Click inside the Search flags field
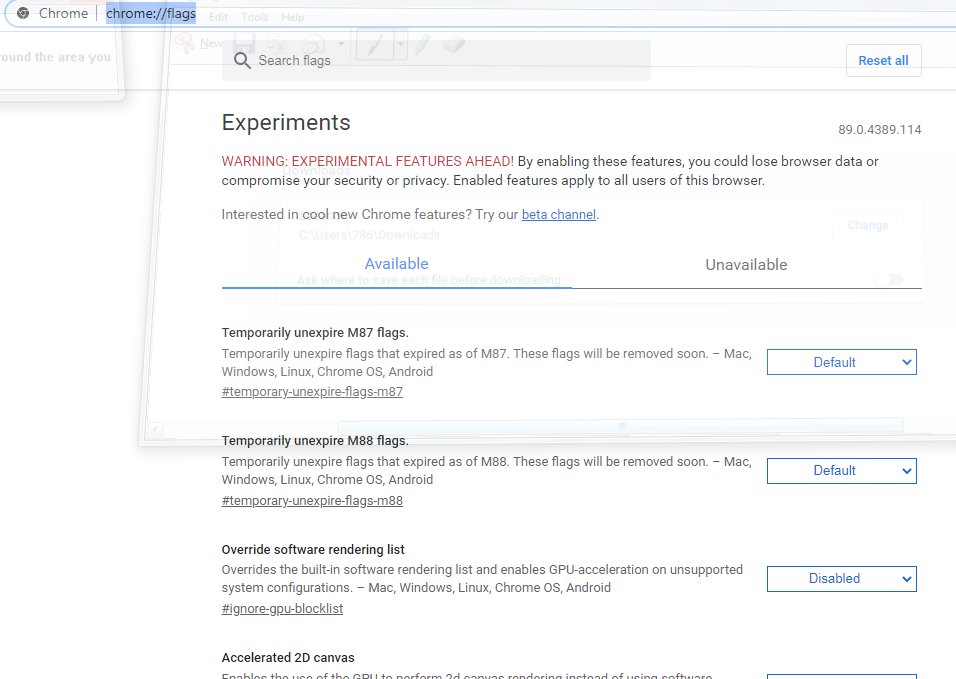Viewport: 956px width, 679px height. tap(436, 60)
